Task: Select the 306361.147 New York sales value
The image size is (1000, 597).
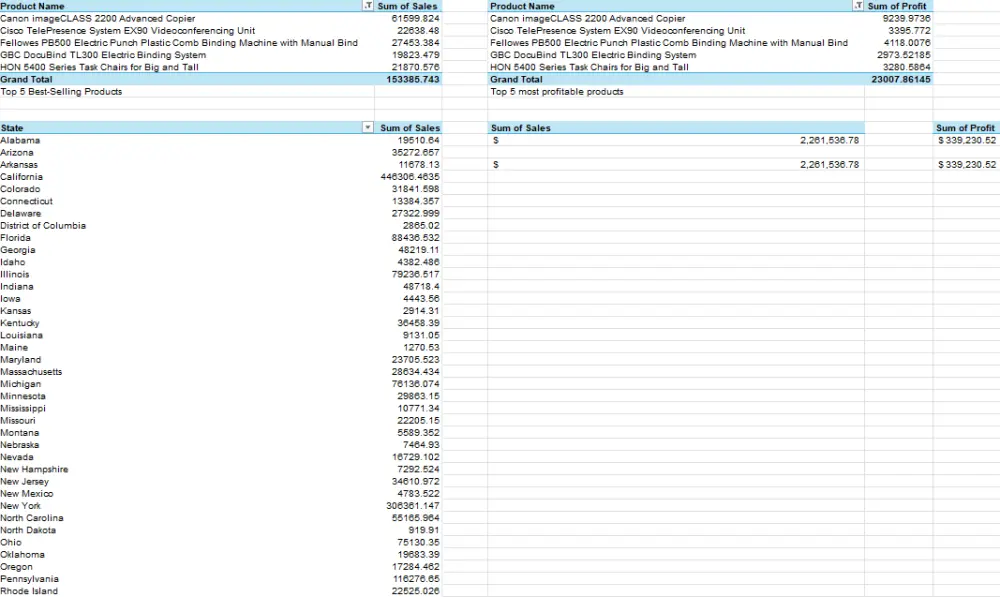Action: pos(413,505)
